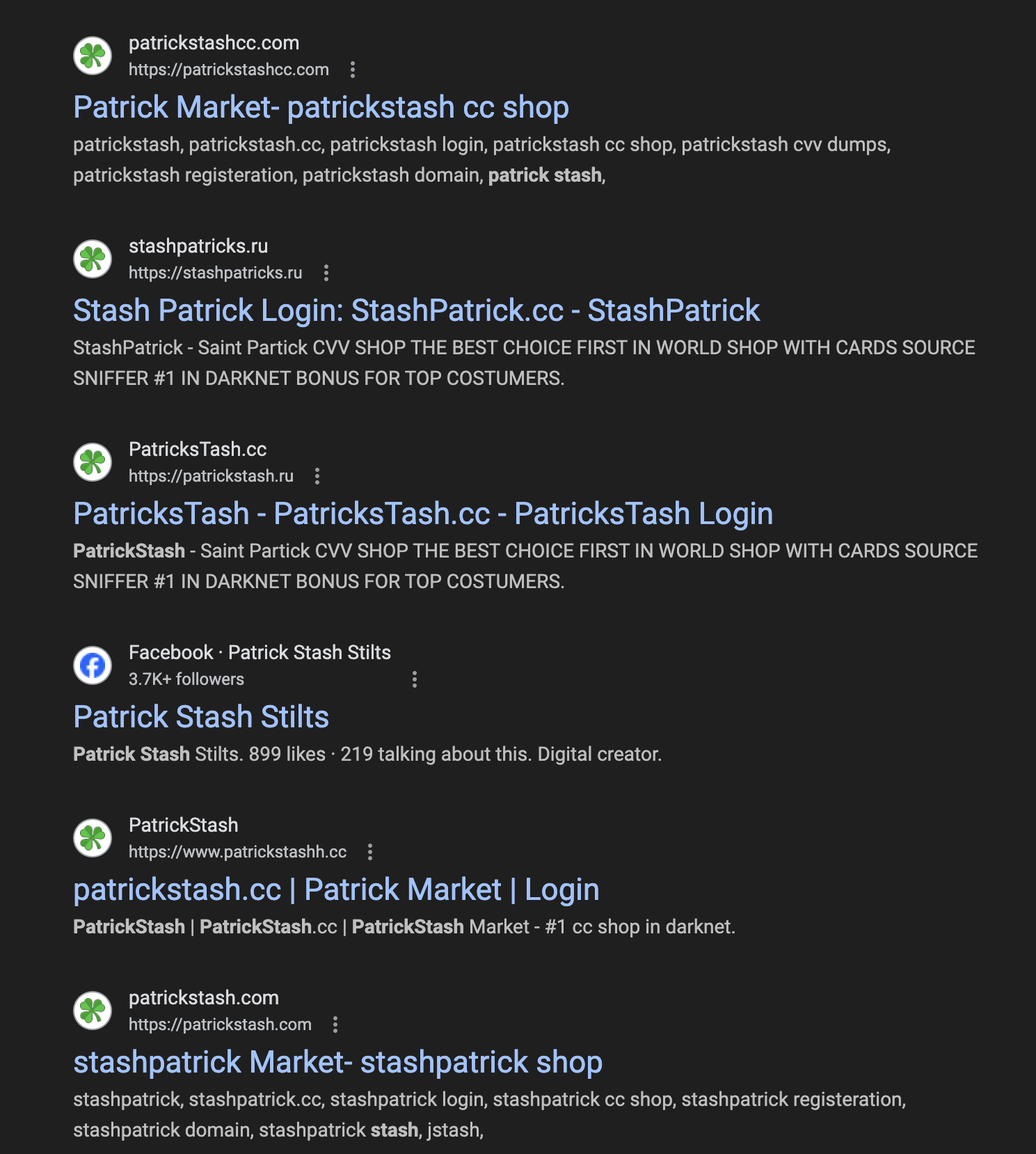Open the three-dot menu beside stashpatricks.ru
Viewport: 1036px width, 1154px height.
[326, 272]
